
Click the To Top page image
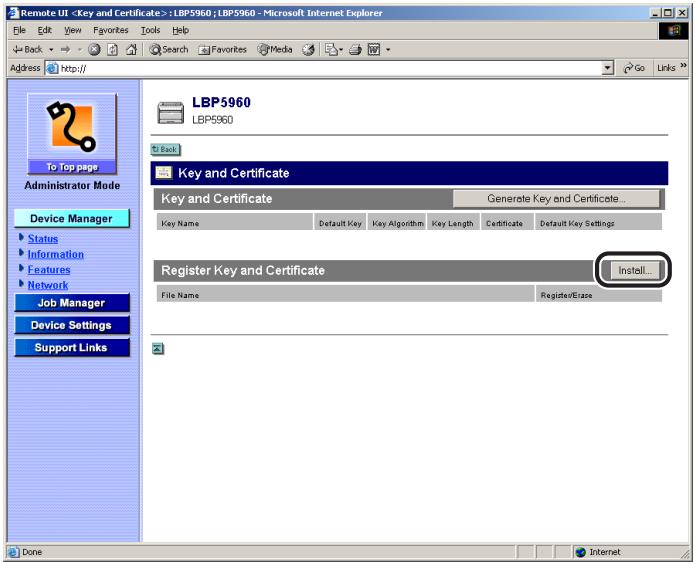click(72, 133)
